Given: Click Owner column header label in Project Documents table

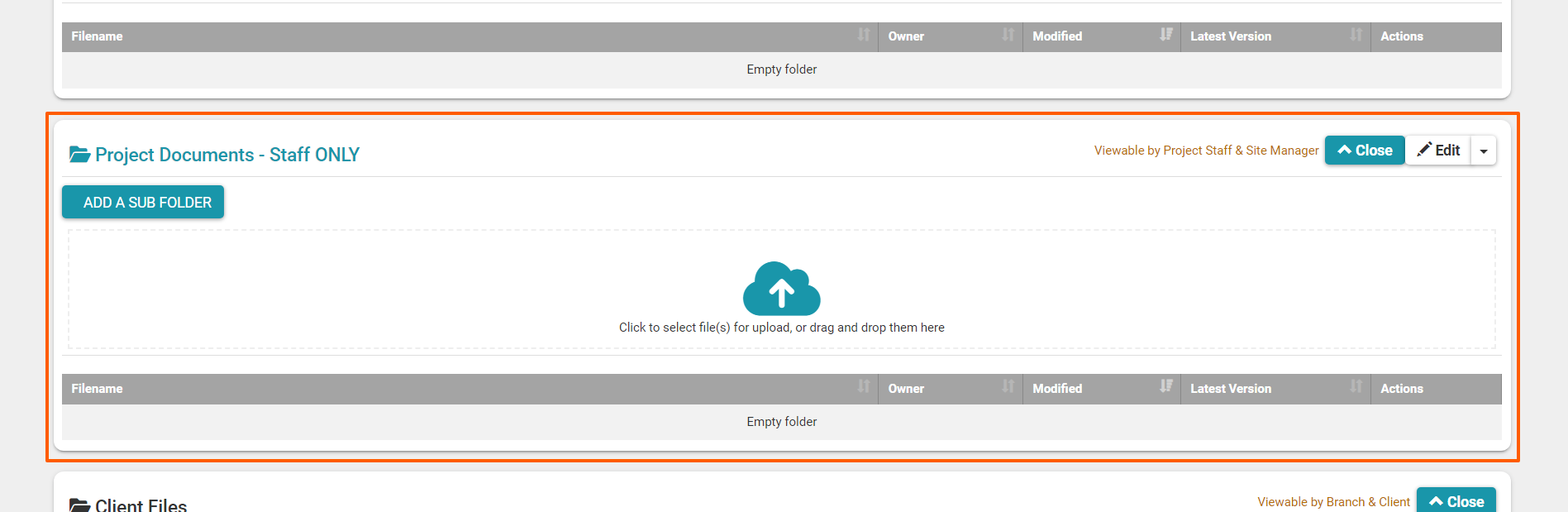Looking at the screenshot, I should tap(906, 389).
